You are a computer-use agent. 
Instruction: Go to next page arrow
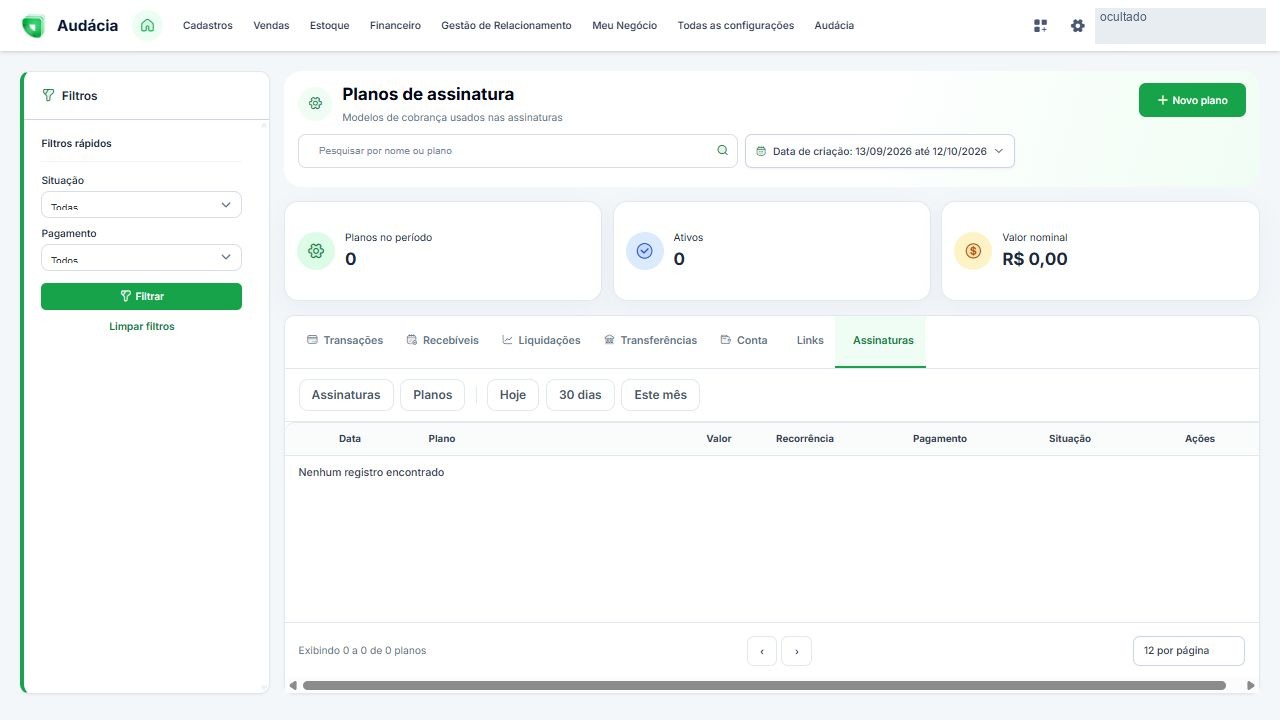[796, 651]
